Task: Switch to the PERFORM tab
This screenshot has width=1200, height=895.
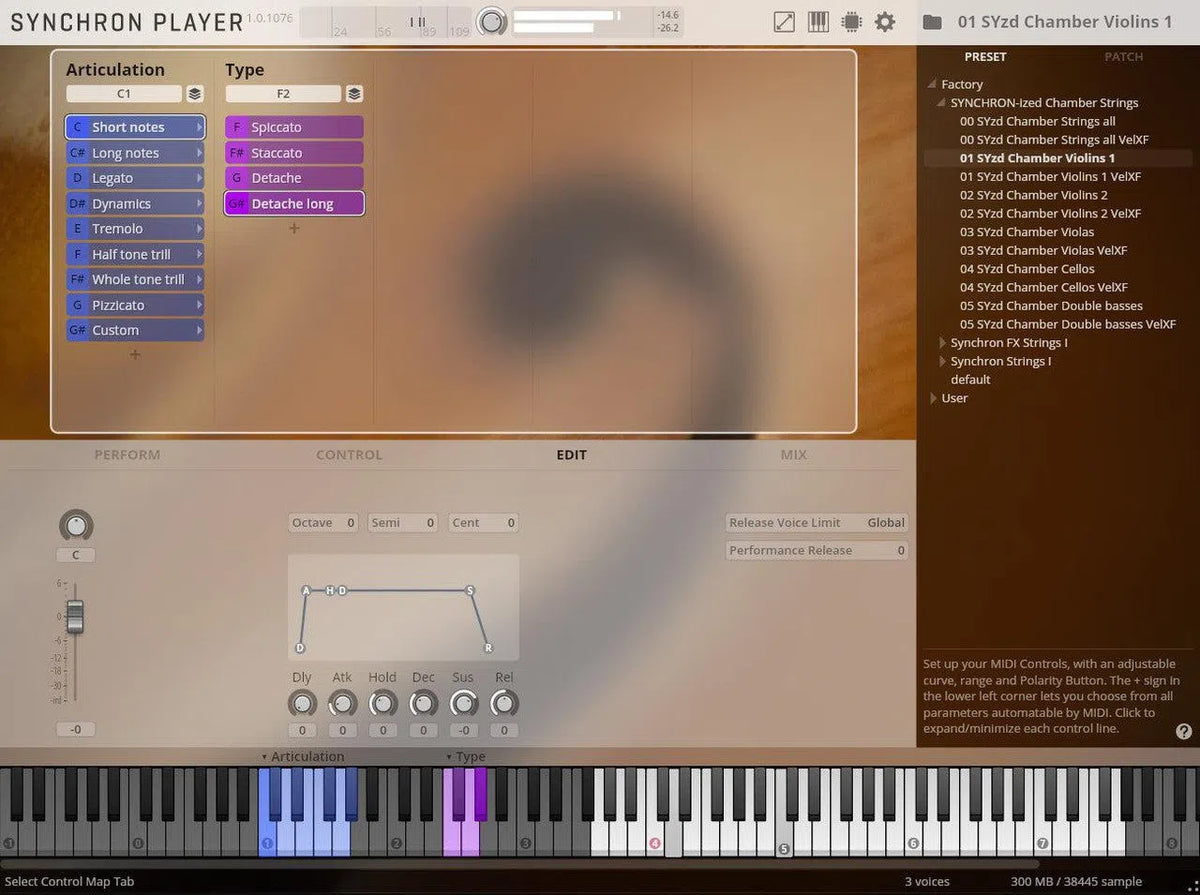Action: [x=127, y=455]
